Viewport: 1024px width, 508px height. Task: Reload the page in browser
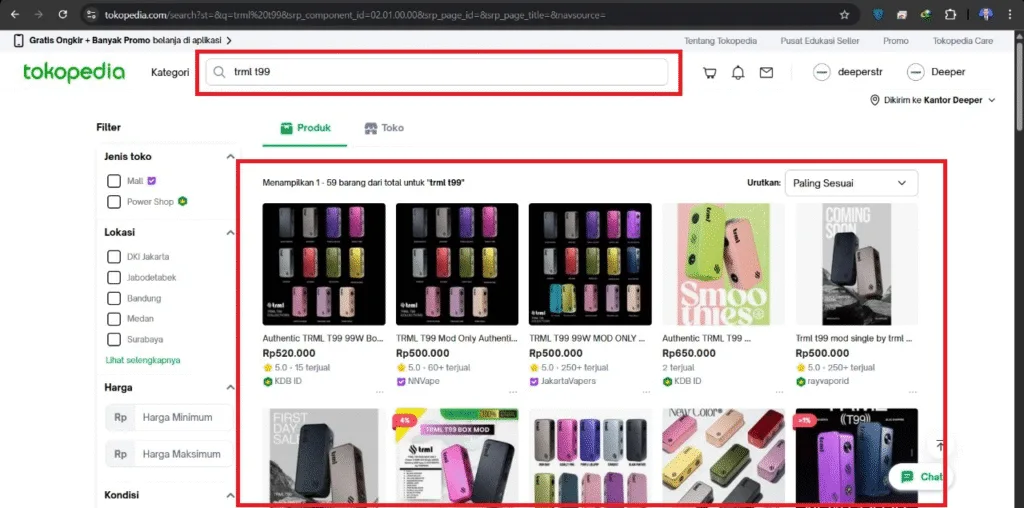pos(63,14)
